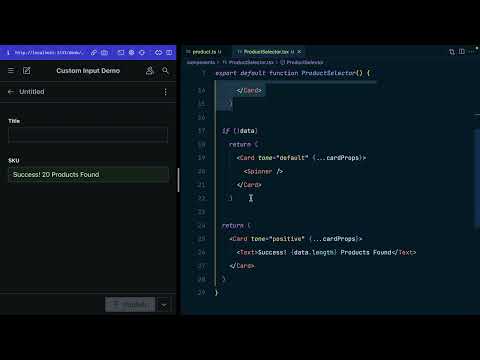Click the globe icon in preview bar
Screen dimensions: 480x360
(x=132, y=53)
